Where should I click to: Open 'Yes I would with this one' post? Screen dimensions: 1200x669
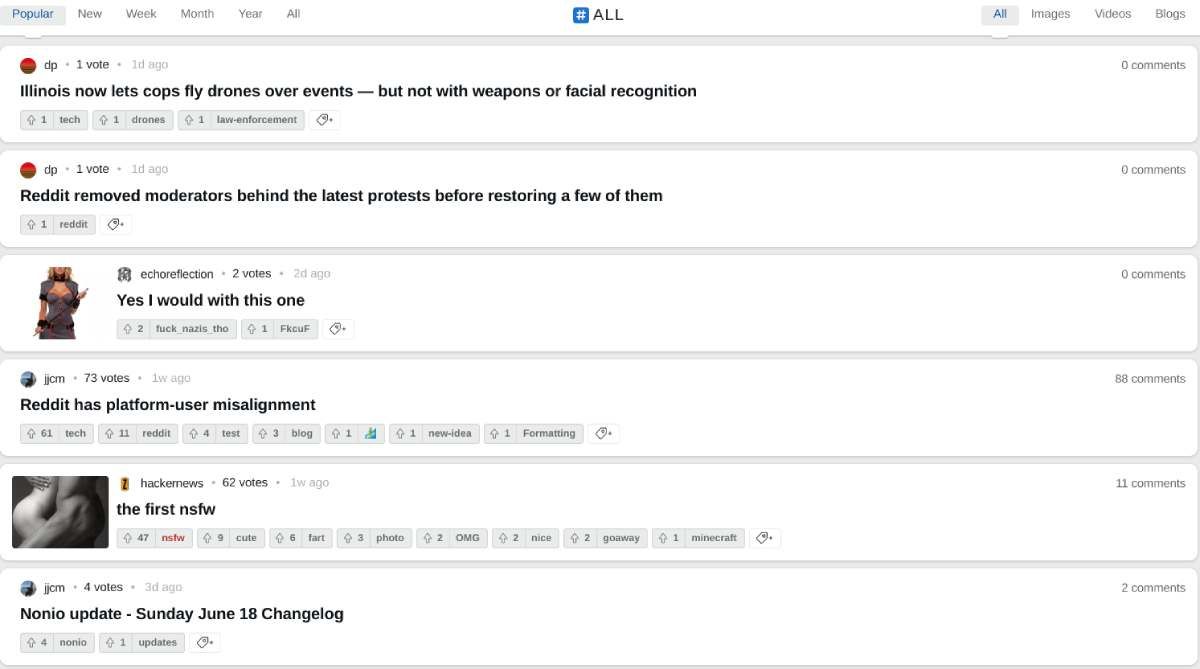[x=211, y=300]
